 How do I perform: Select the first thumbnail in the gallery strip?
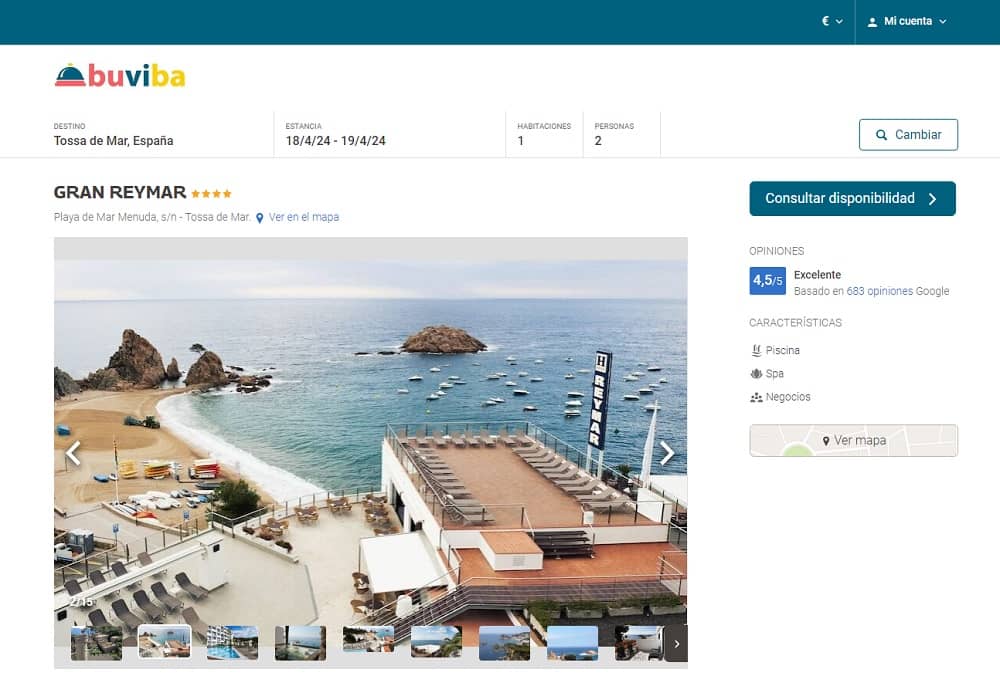[x=96, y=643]
